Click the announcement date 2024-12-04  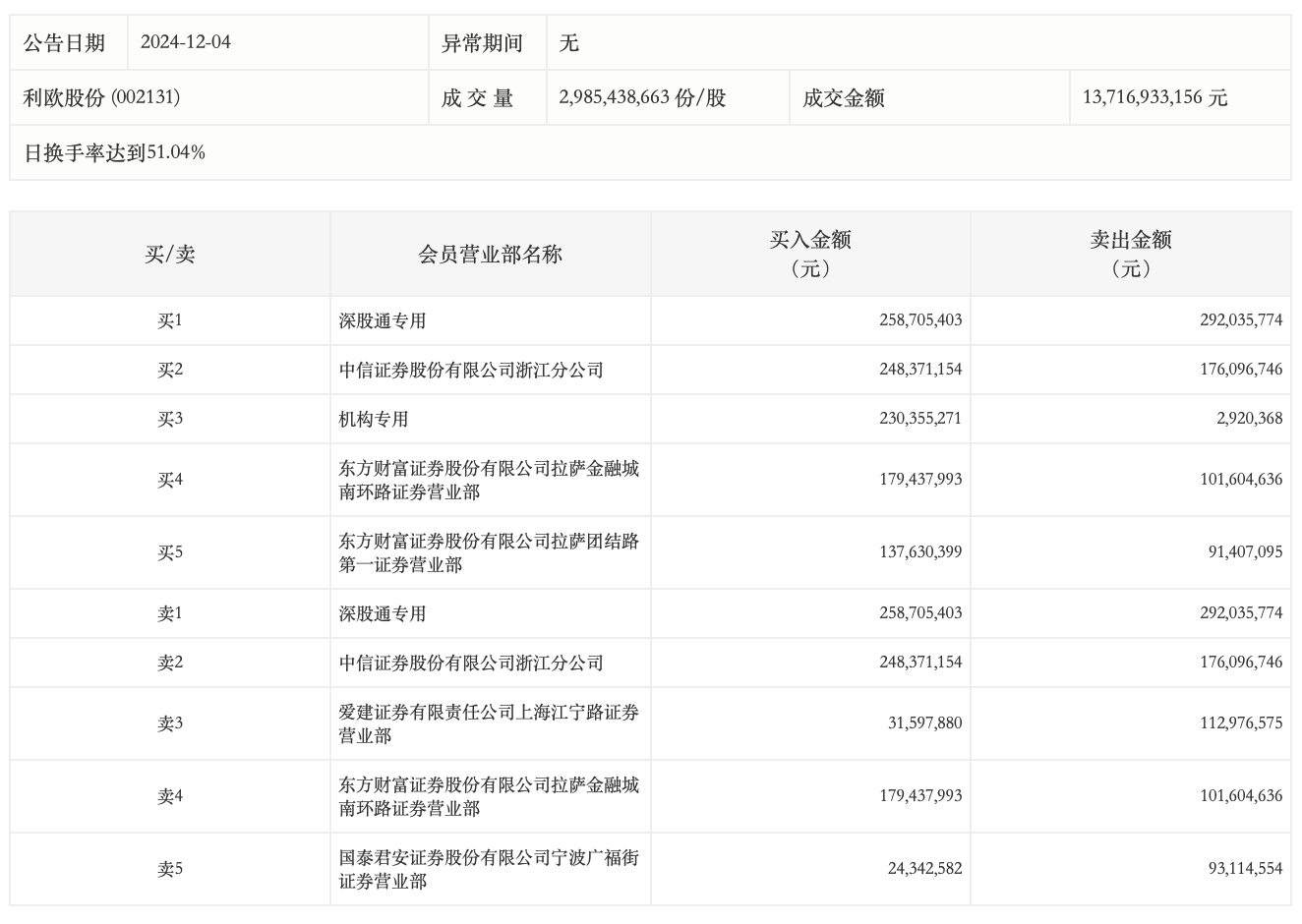click(186, 42)
